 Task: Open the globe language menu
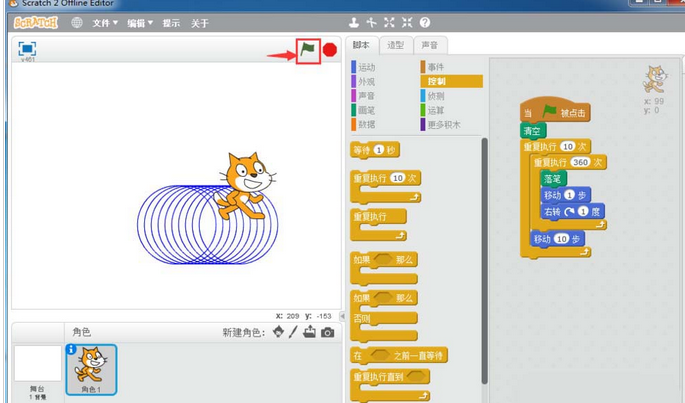point(76,22)
